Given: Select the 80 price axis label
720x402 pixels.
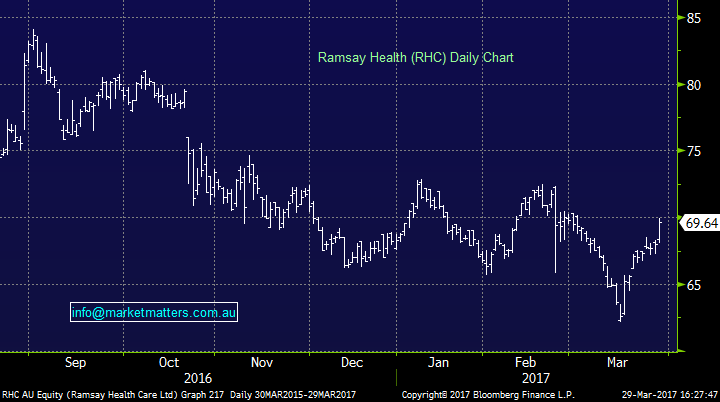Looking at the screenshot, I should [694, 85].
